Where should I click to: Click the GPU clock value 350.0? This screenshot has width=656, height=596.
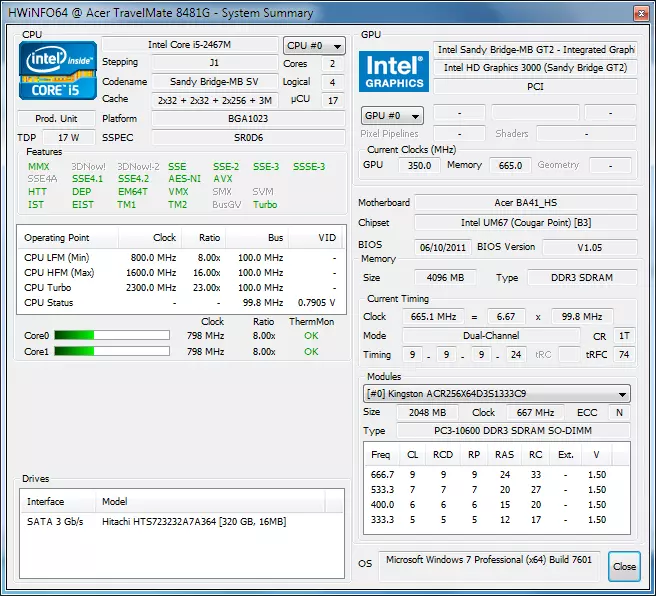point(419,165)
